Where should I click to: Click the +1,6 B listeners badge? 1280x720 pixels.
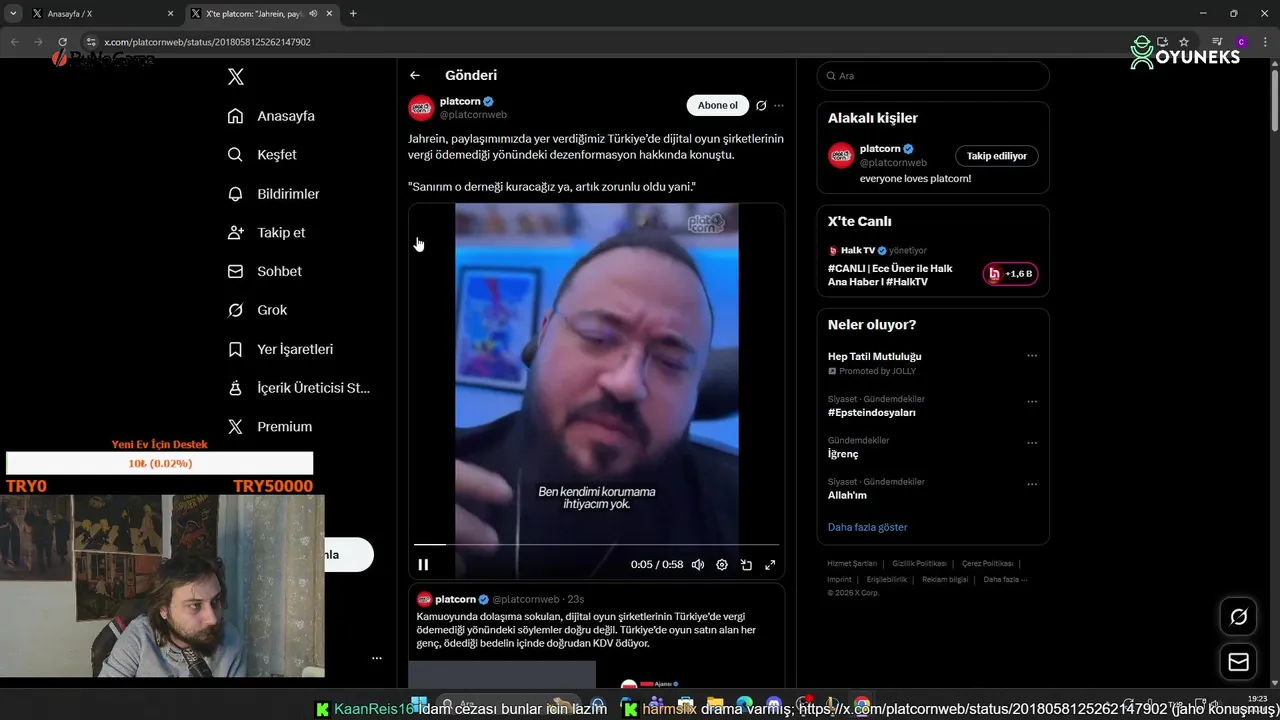(x=1010, y=274)
